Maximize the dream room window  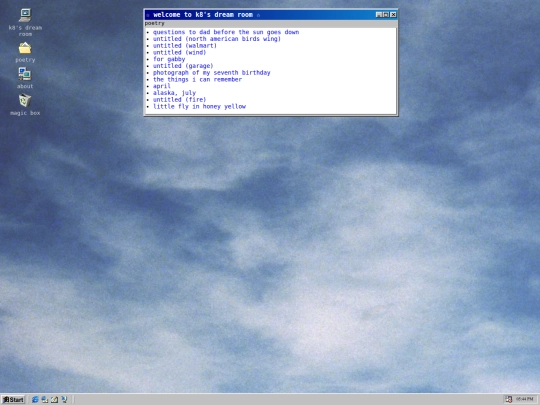pos(386,14)
